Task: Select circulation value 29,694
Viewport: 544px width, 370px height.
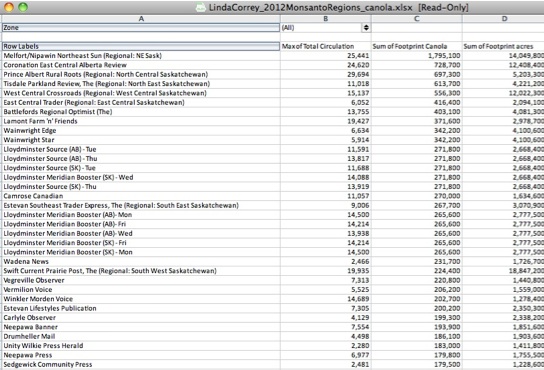Action: pos(358,74)
